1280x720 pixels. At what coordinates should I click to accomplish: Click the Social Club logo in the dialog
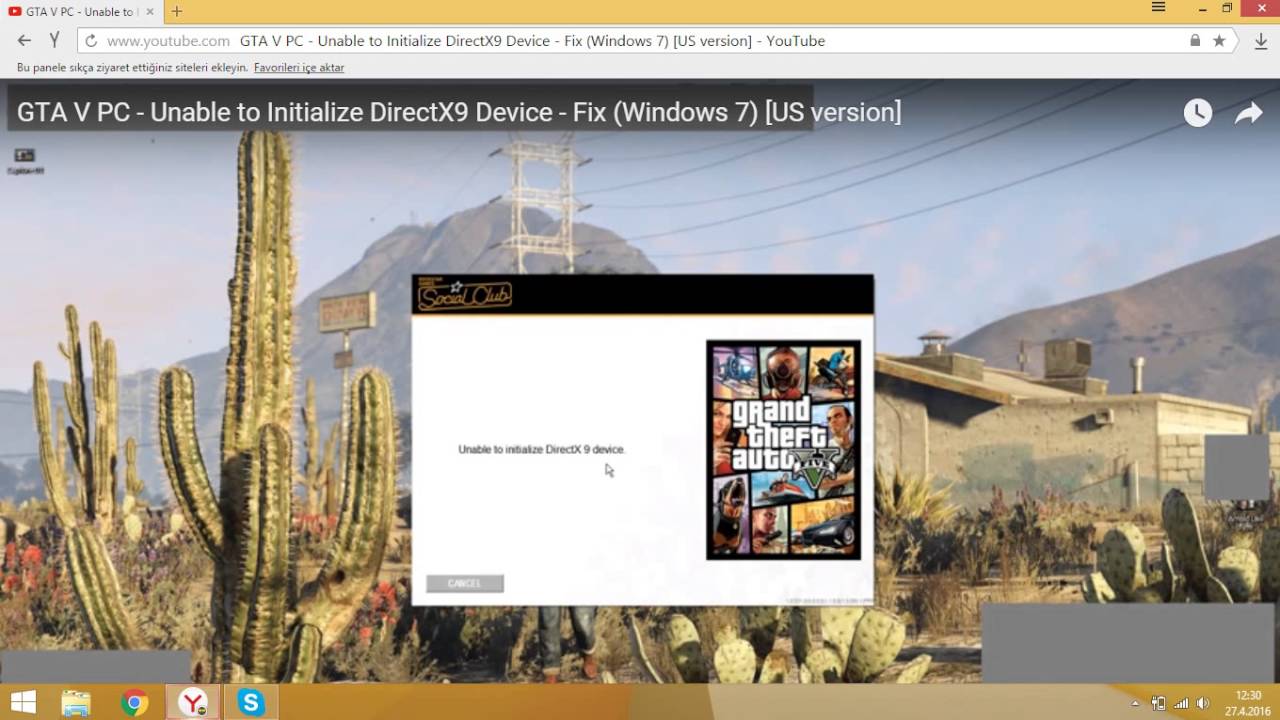click(x=464, y=295)
